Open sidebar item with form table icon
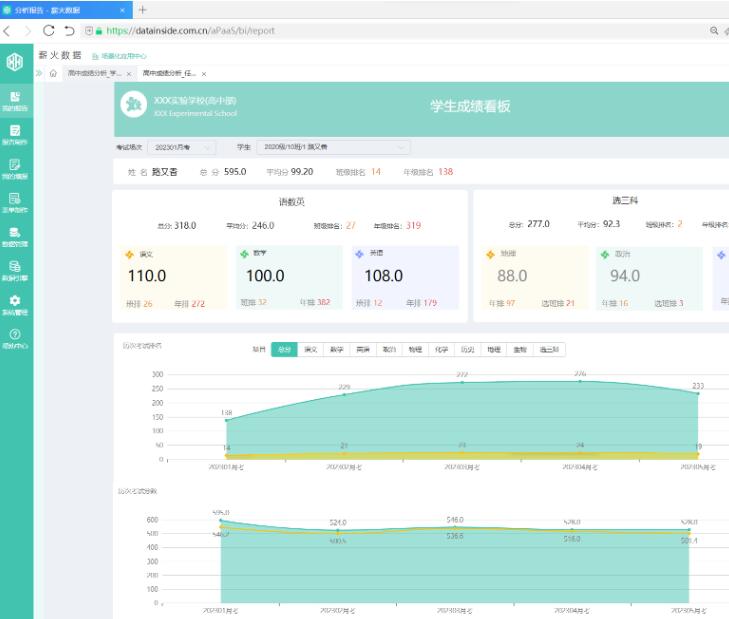Image resolution: width=729 pixels, height=619 pixels. [x=15, y=203]
